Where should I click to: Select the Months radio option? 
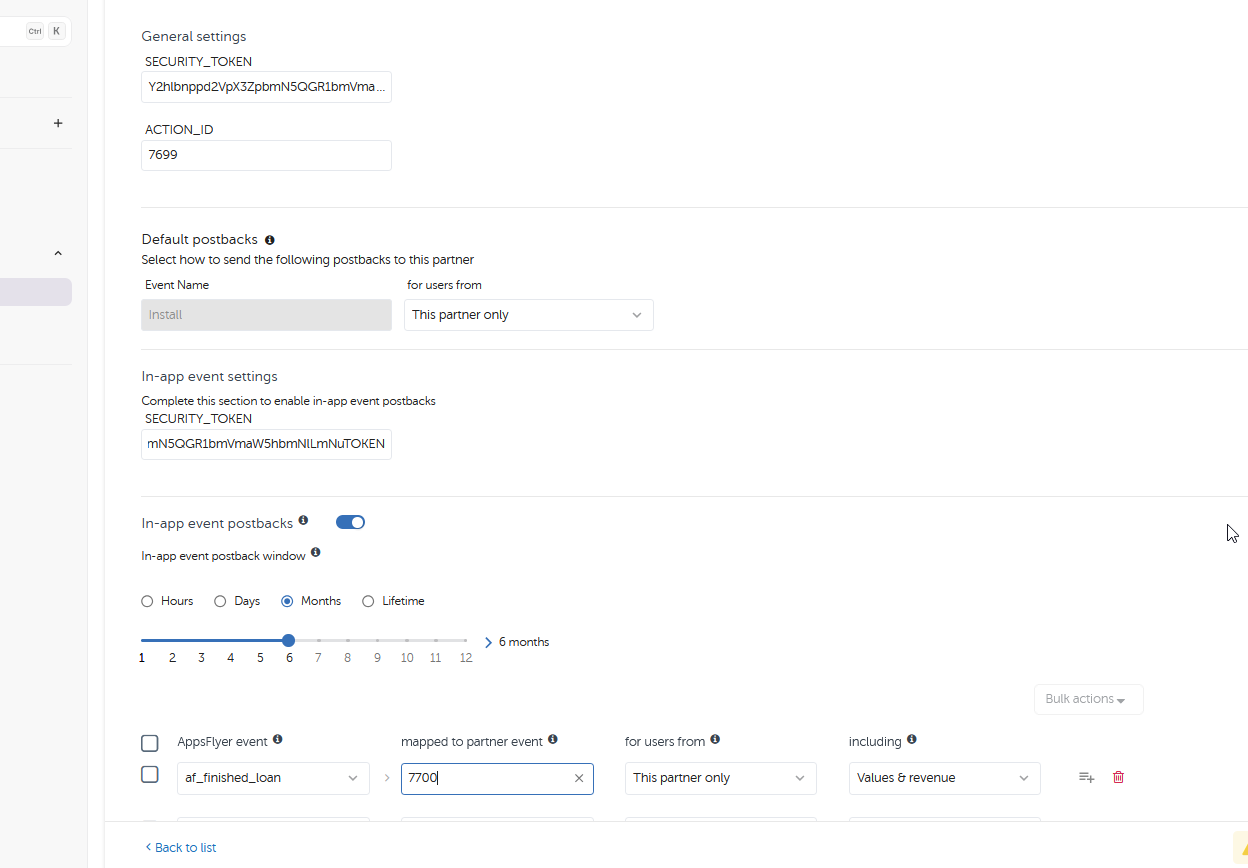[287, 601]
